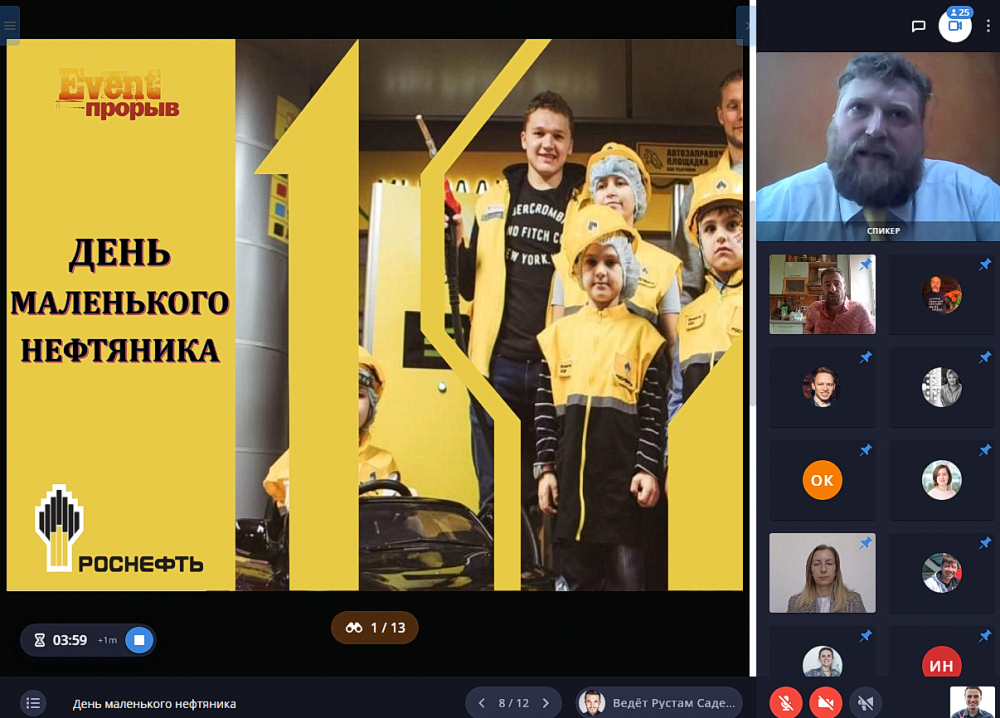1000x718 pixels.
Task: Unpin the woman-with-glasses avatar tile
Action: pyautogui.click(x=865, y=636)
